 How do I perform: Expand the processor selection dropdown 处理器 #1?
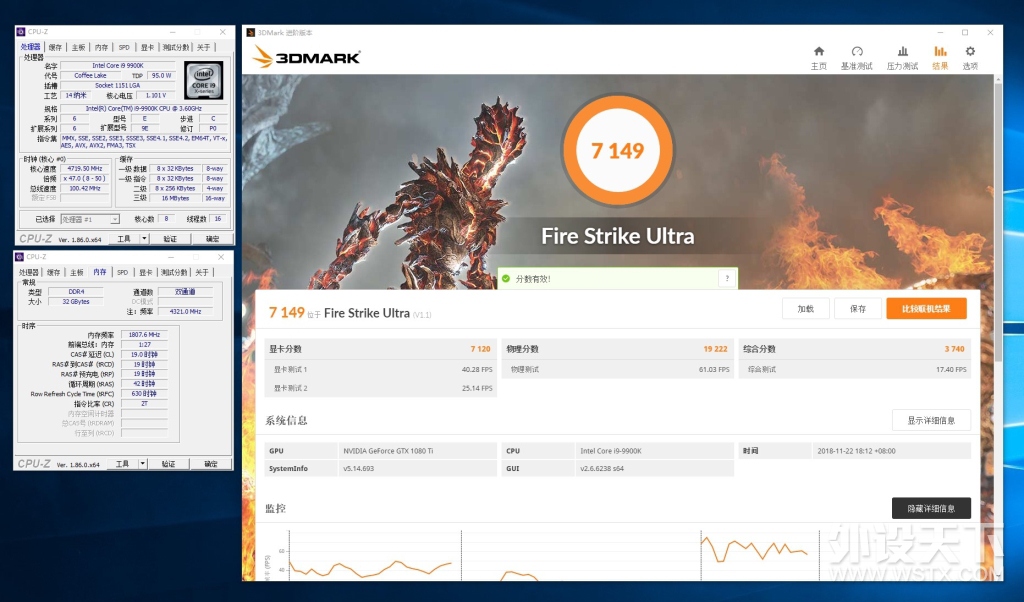90,219
